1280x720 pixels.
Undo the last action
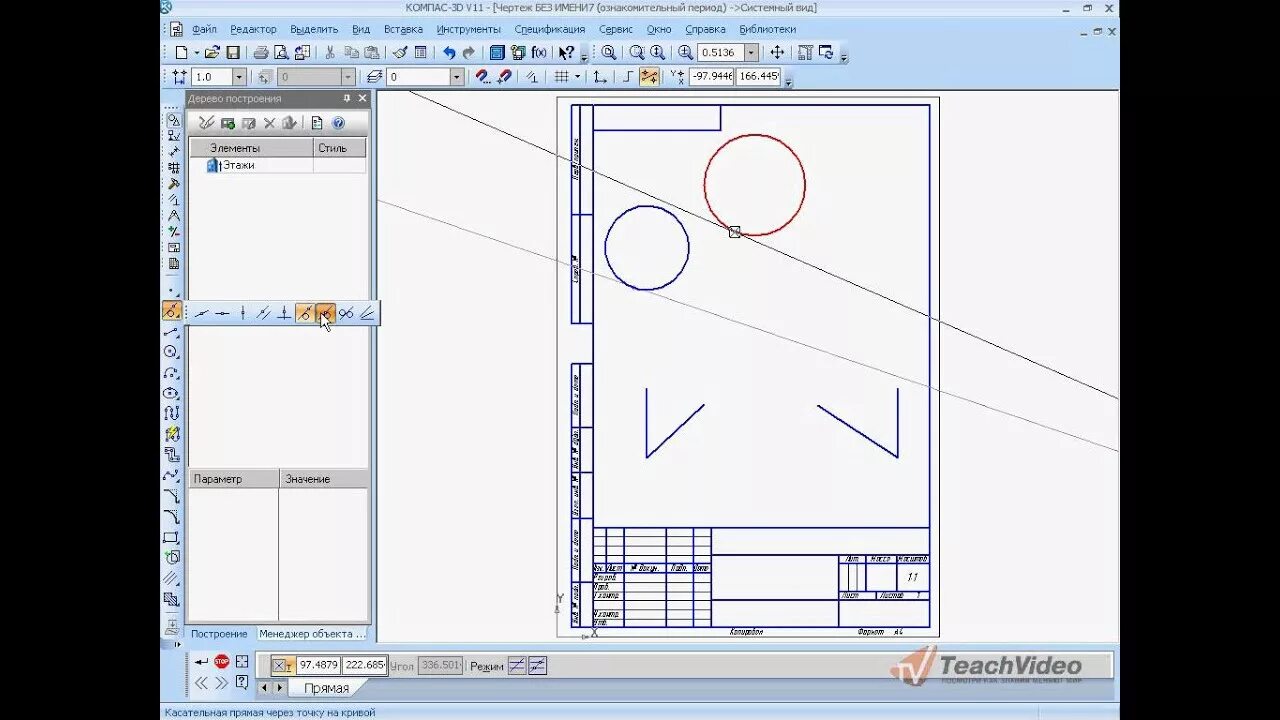(449, 52)
